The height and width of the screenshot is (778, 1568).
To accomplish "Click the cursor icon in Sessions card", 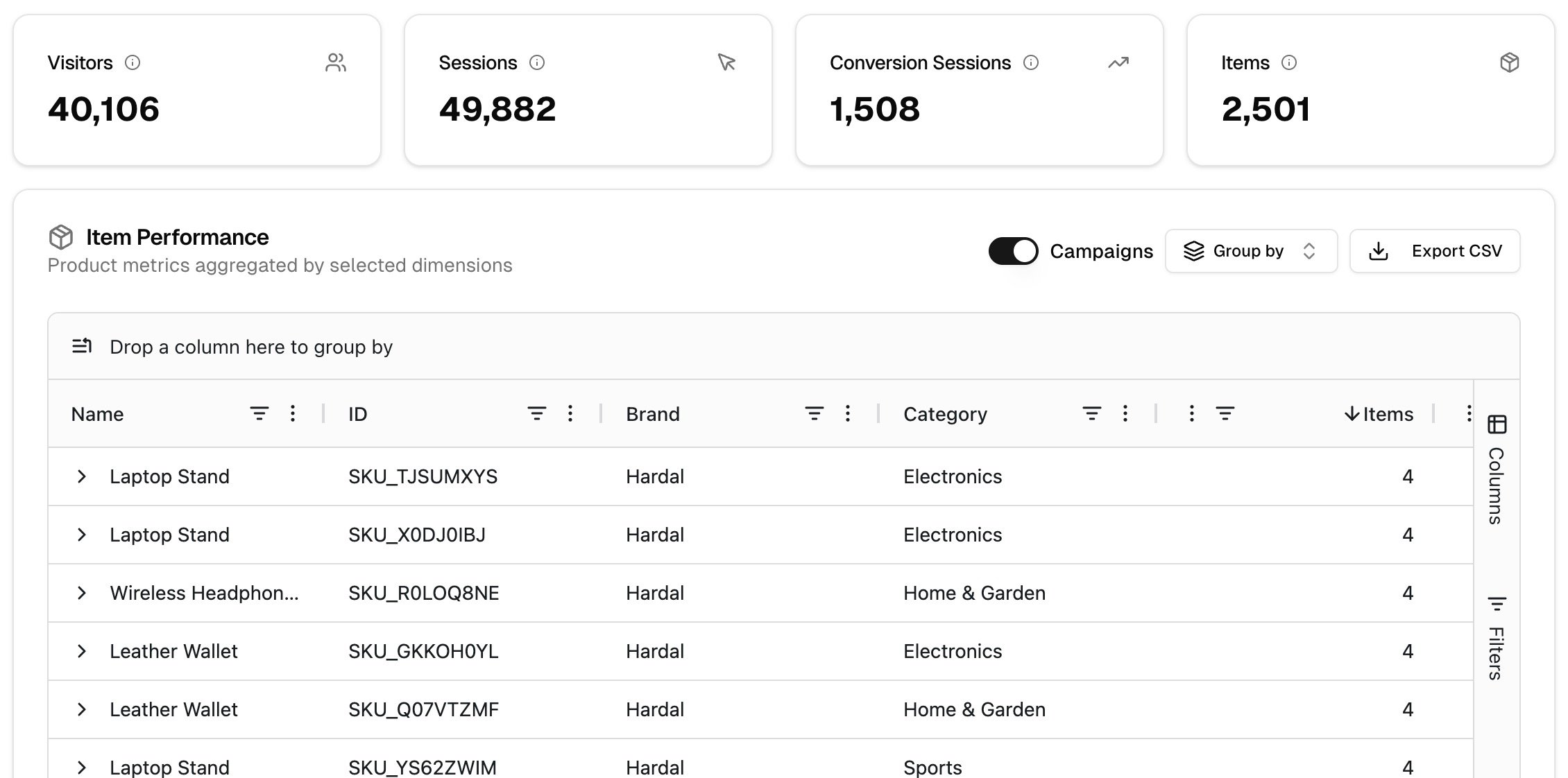I will [726, 63].
